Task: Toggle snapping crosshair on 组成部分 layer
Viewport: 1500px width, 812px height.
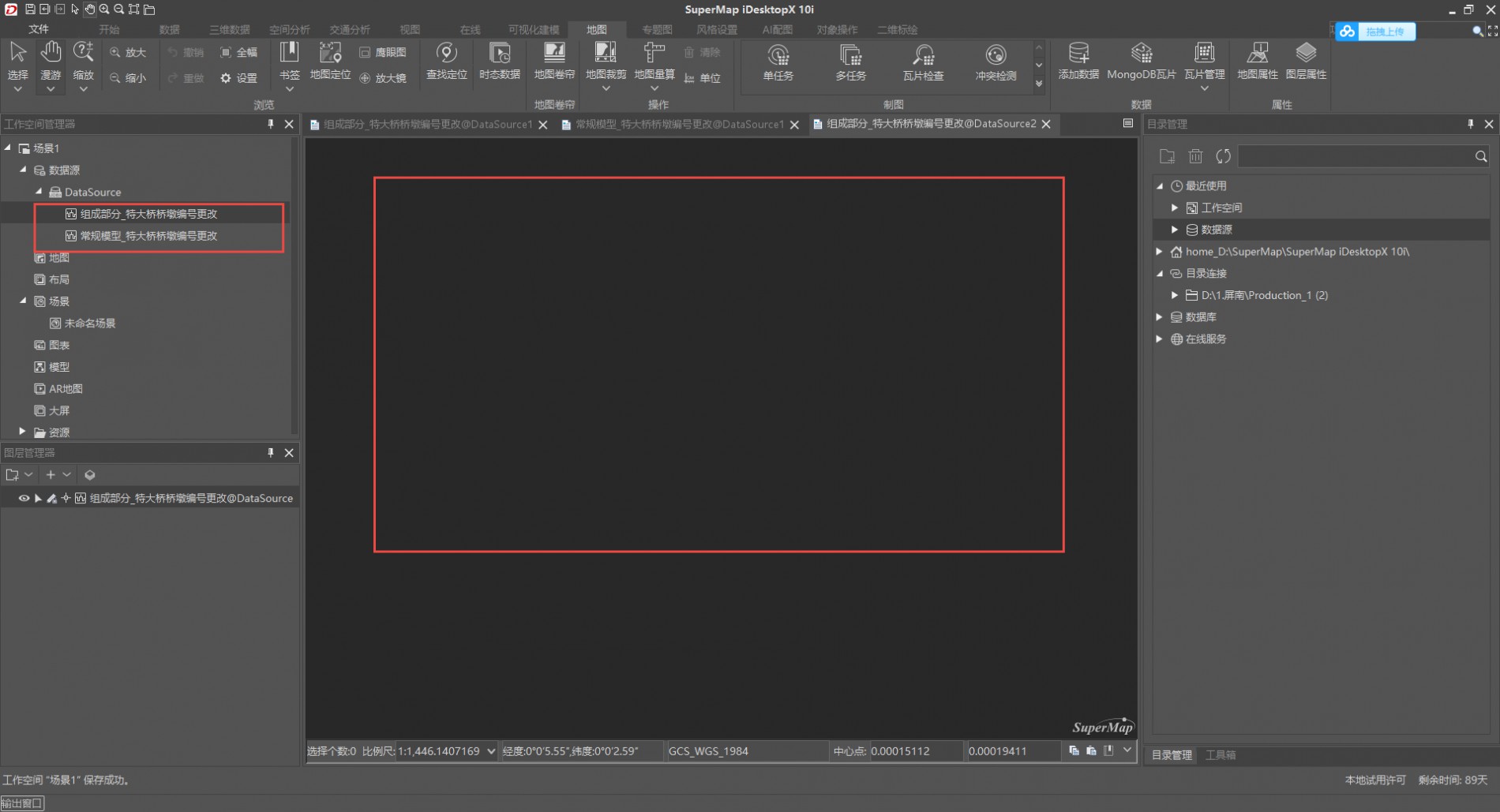Action: point(66,498)
